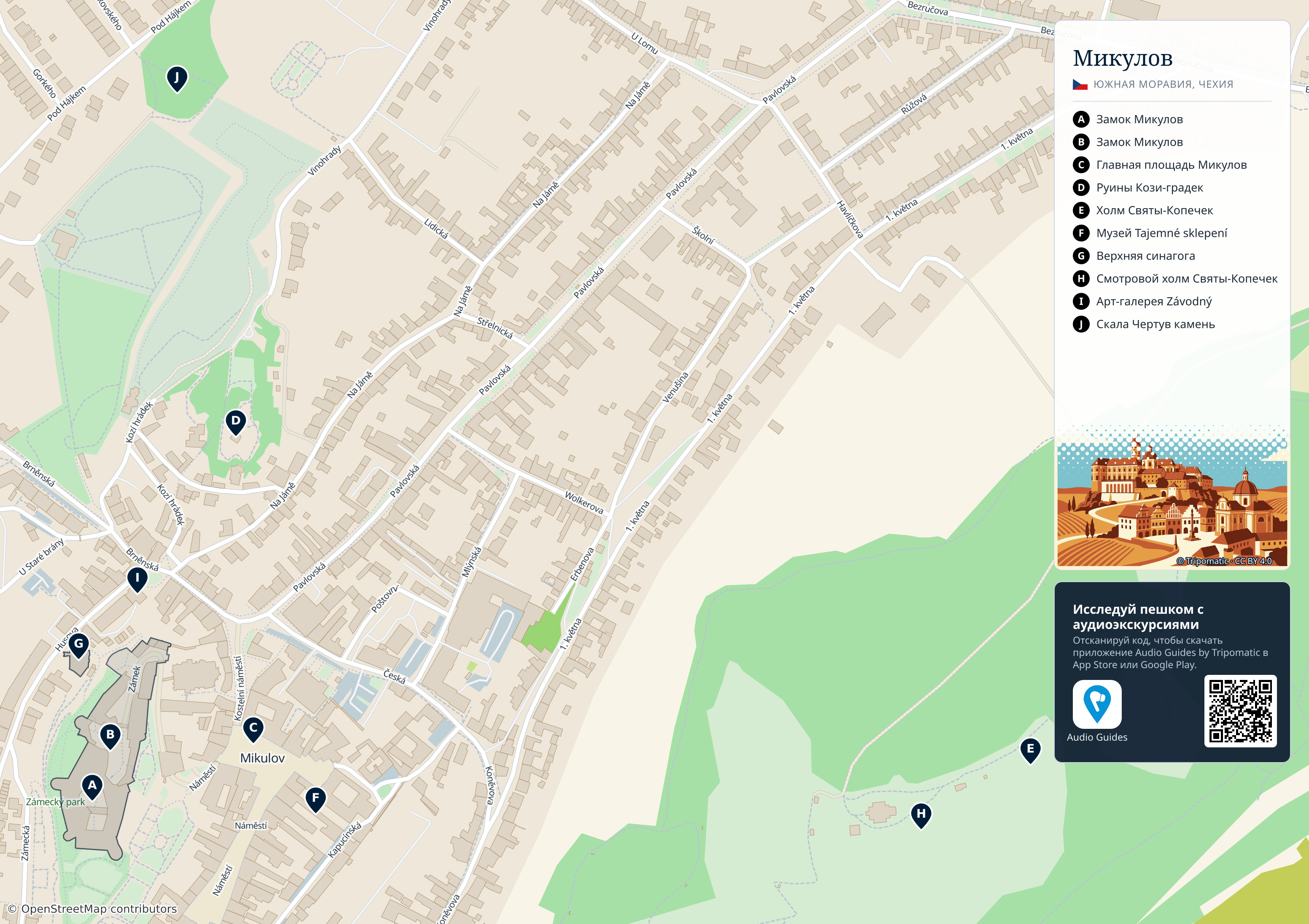Image resolution: width=1309 pixels, height=924 pixels.
Task: Click the Kostelní náměstí label
Action: pos(239,688)
